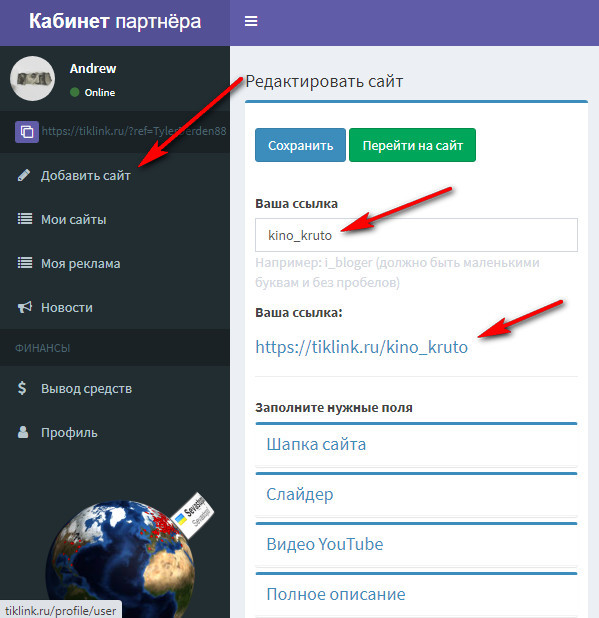
Task: Open the https://tiklink.ru/kino_kruto link
Action: point(361,347)
